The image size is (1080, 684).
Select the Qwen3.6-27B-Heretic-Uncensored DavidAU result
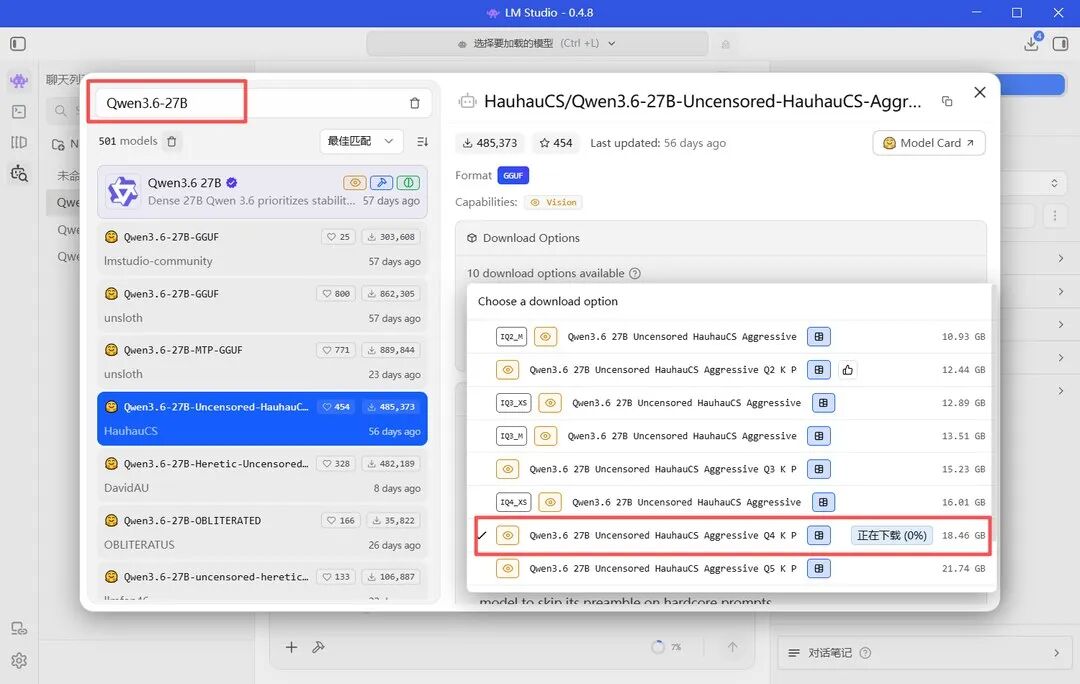262,475
